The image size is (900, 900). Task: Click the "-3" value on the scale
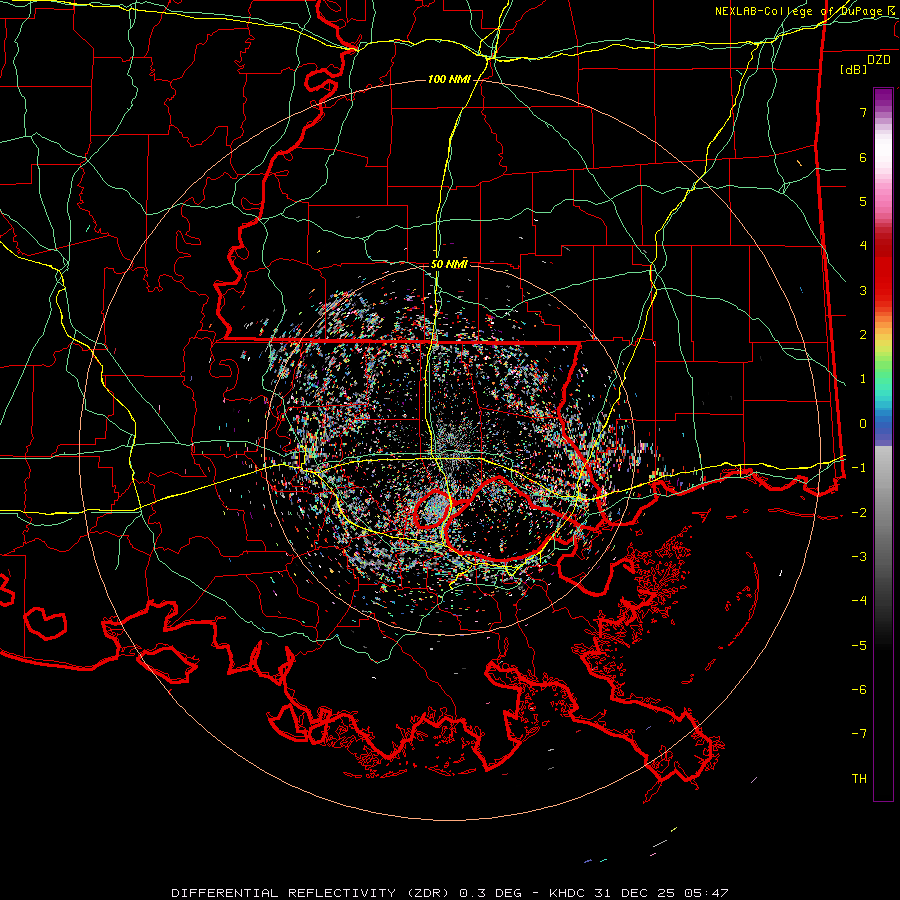coord(859,556)
